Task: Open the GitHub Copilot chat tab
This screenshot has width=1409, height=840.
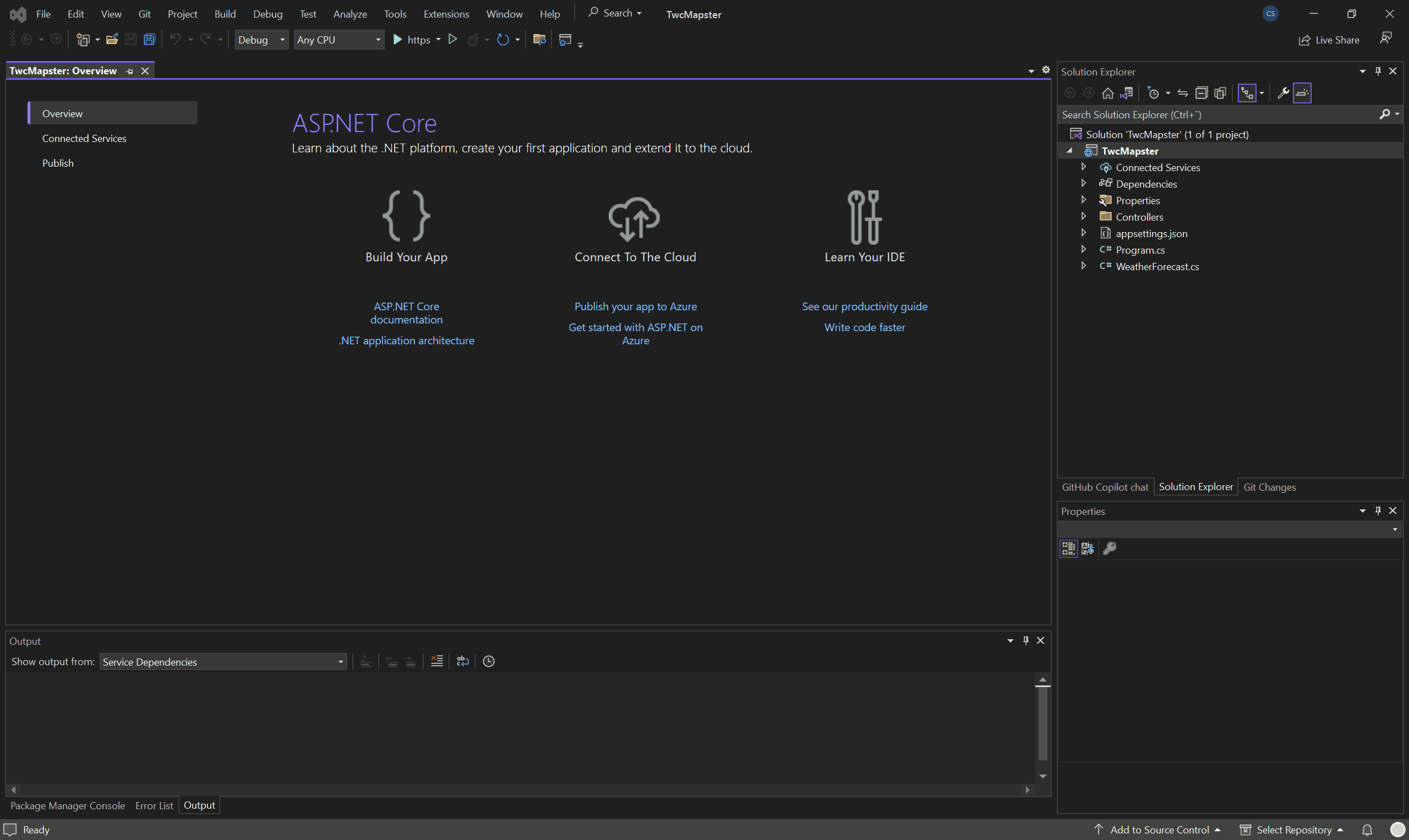Action: pos(1105,487)
